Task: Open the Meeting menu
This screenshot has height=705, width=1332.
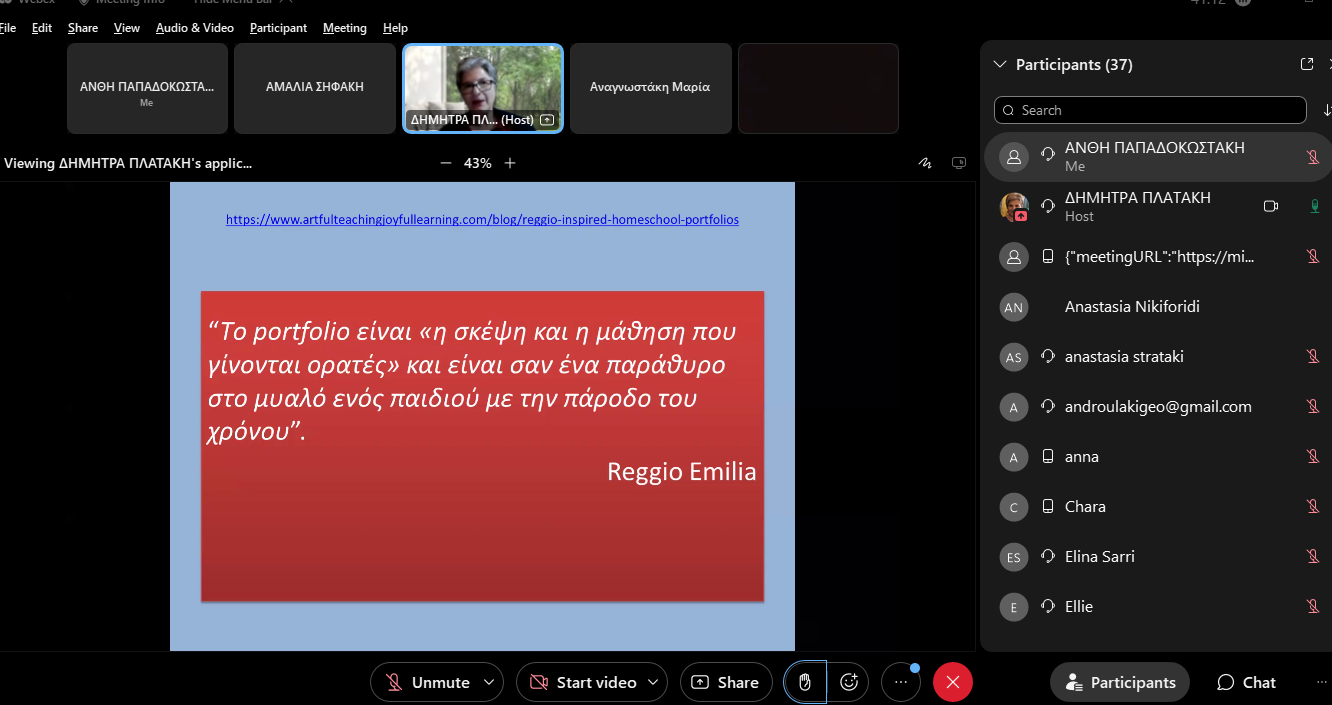Action: (x=344, y=28)
